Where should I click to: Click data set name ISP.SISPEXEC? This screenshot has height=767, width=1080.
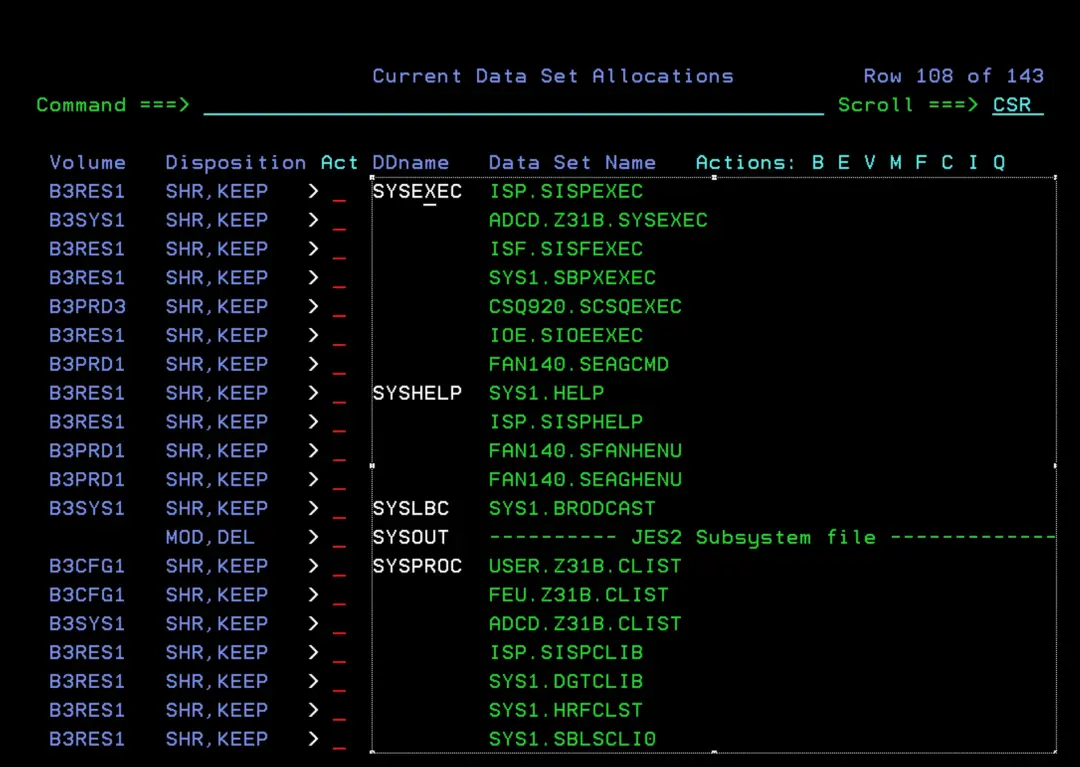click(565, 191)
